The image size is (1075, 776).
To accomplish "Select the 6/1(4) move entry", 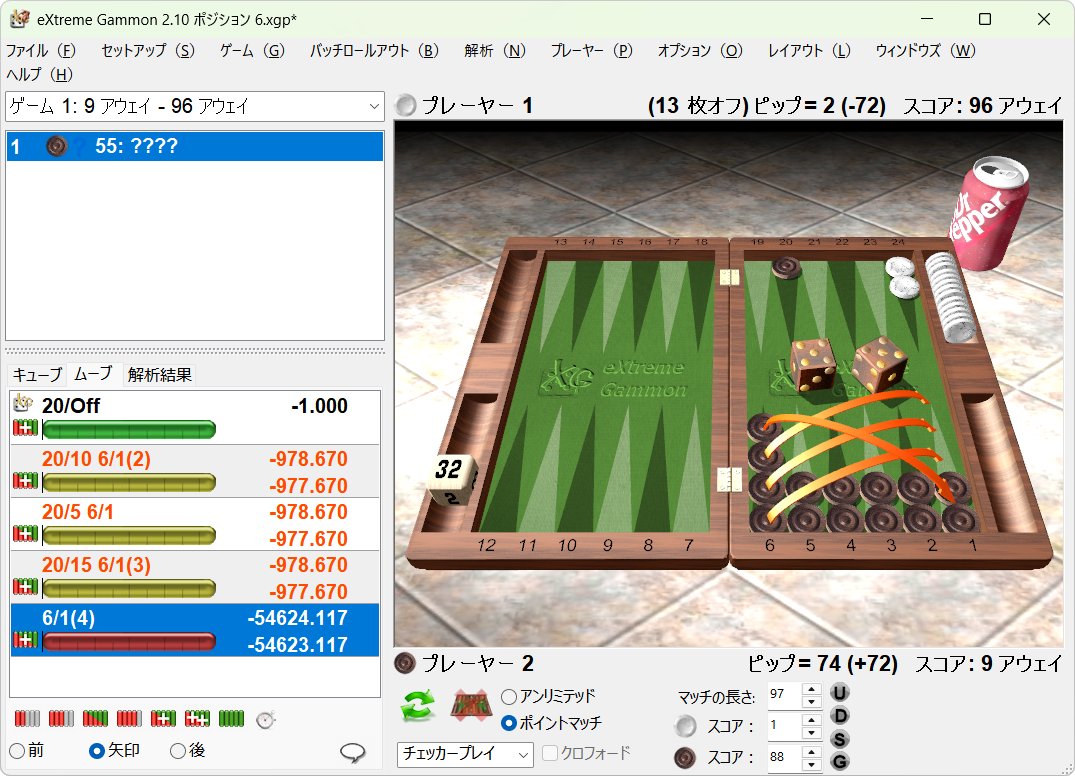I will (195, 630).
